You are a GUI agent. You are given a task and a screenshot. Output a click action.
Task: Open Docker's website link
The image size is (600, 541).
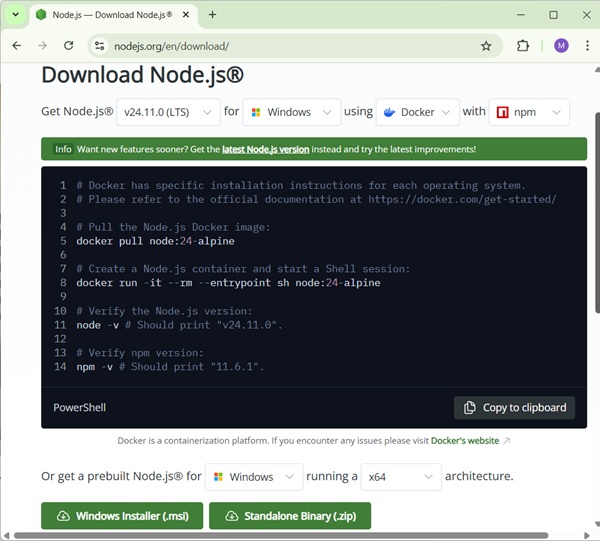coord(465,441)
